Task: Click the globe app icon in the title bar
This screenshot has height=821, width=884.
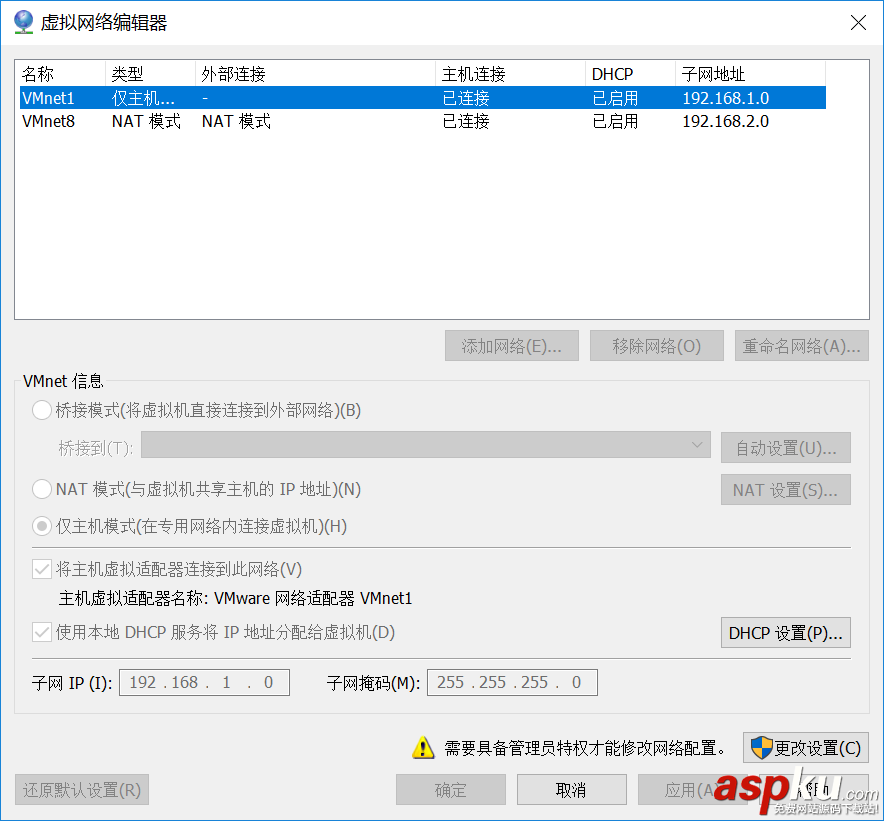Action: pyautogui.click(x=23, y=23)
